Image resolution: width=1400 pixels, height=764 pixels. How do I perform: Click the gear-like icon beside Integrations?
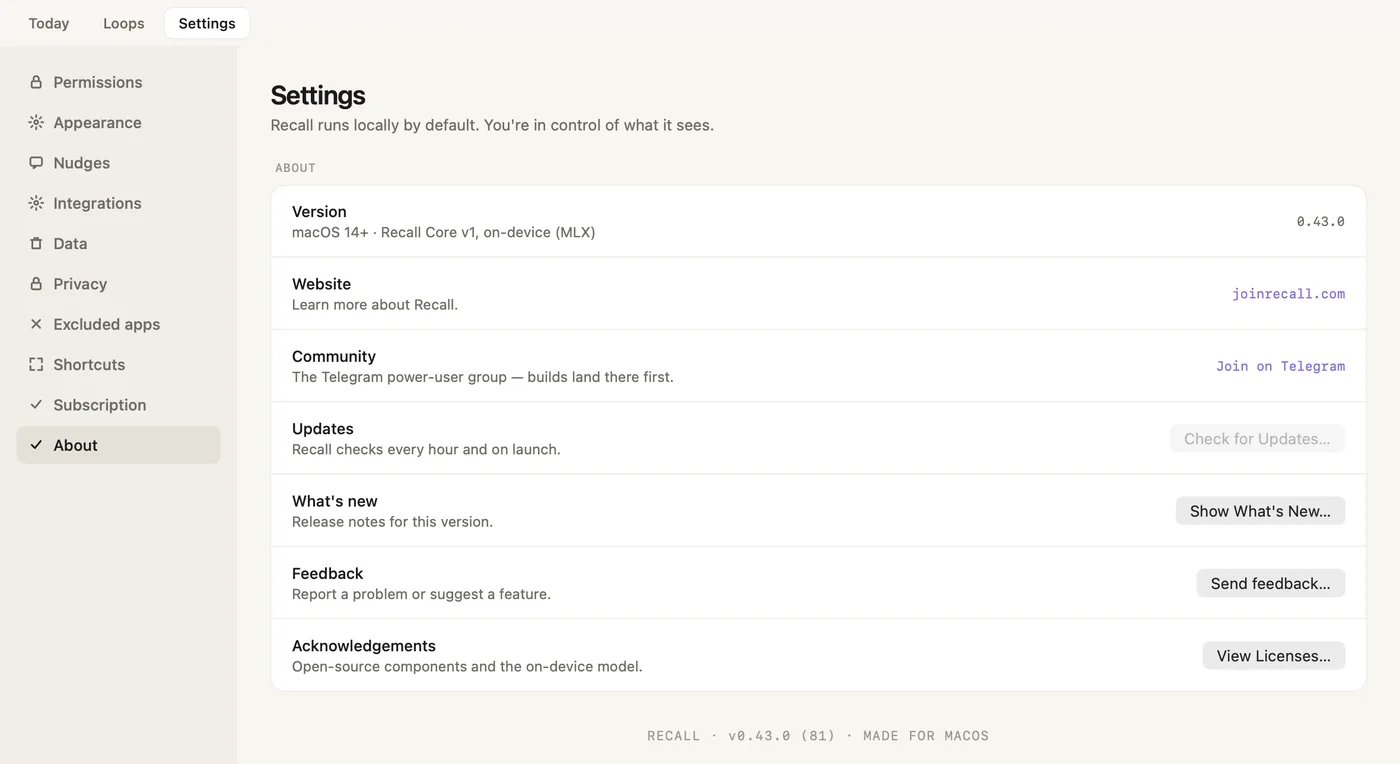coord(36,203)
